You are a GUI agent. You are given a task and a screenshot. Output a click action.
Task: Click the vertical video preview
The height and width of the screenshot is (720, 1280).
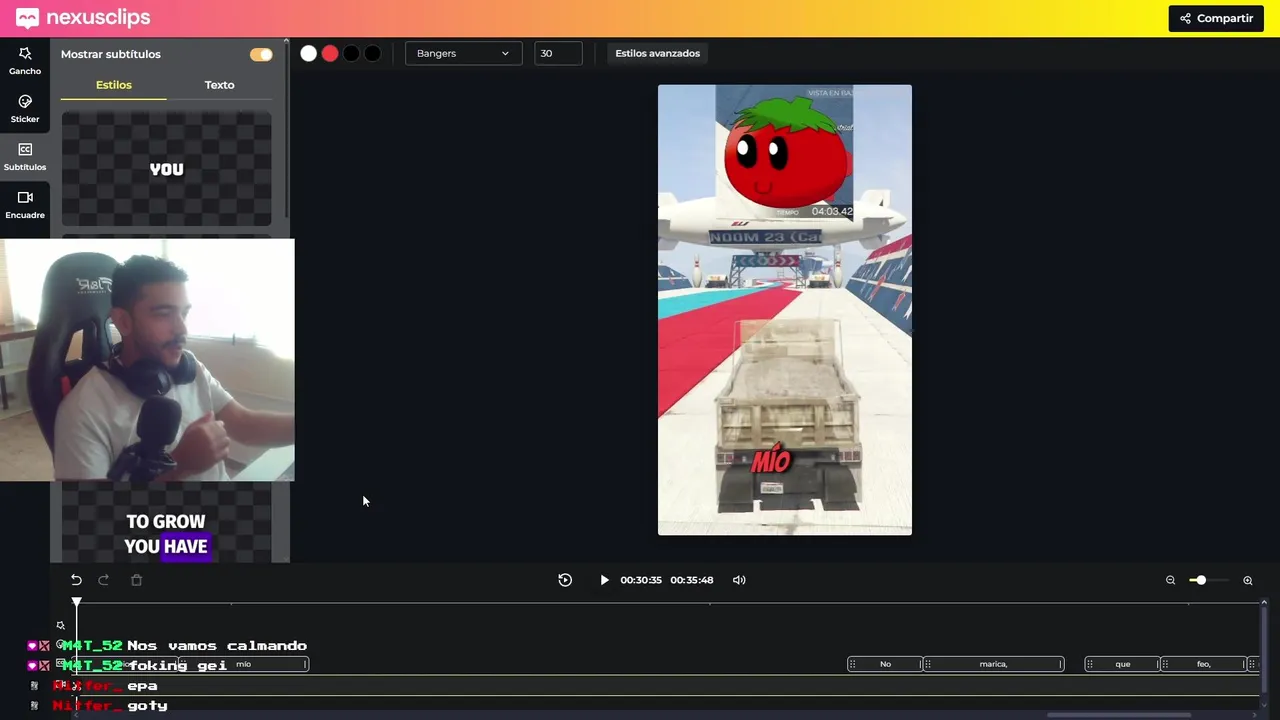[785, 310]
